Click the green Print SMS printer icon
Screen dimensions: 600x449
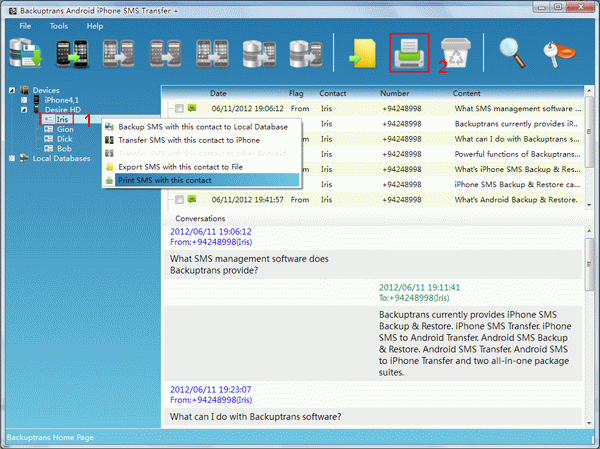click(409, 53)
